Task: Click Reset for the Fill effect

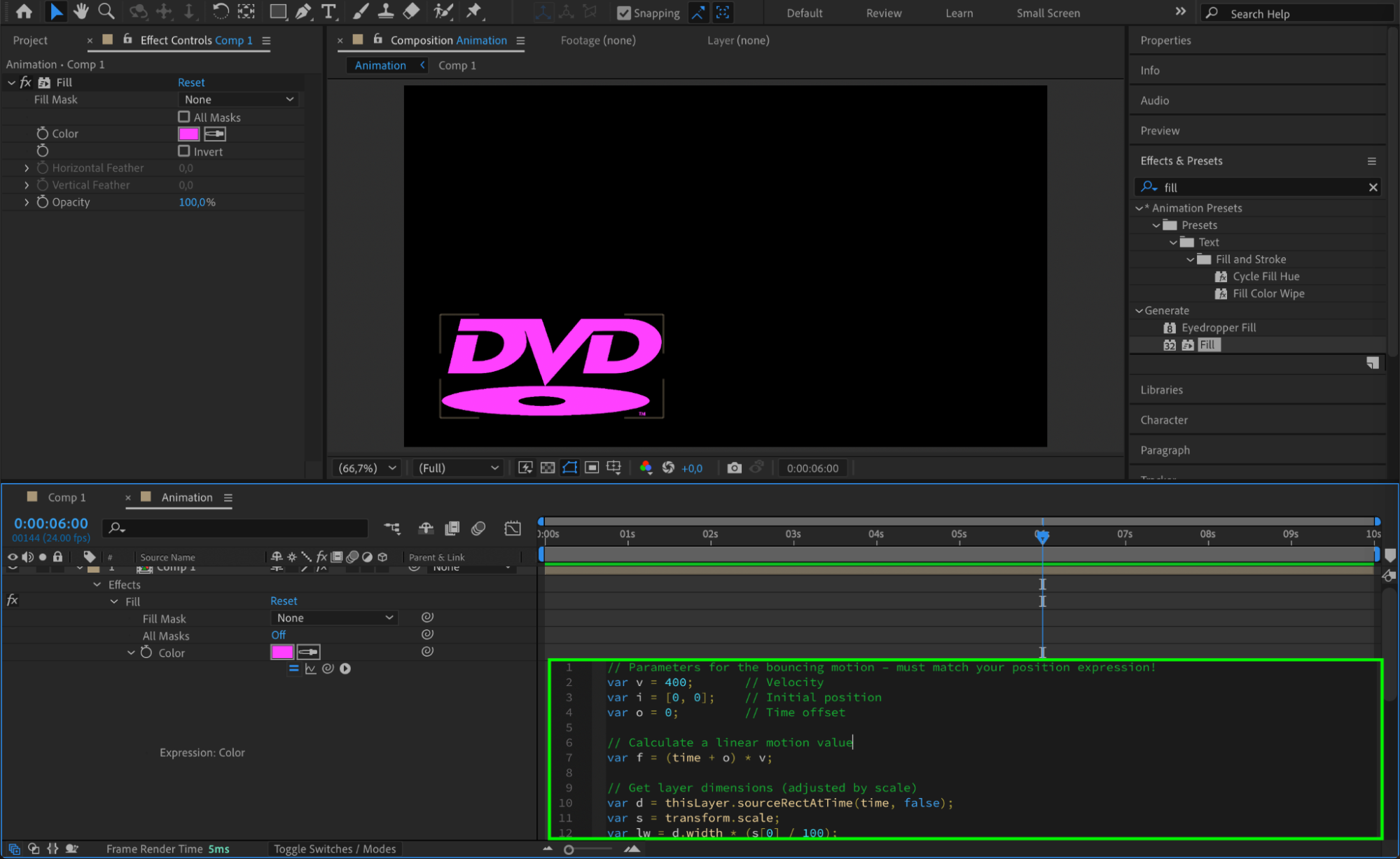Action: [x=191, y=83]
